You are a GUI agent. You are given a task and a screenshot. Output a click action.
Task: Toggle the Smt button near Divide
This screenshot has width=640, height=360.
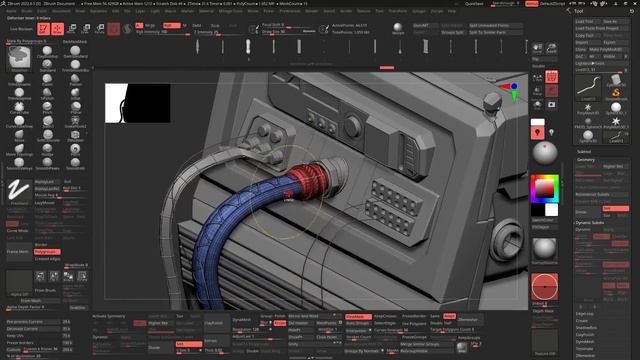pos(189,344)
